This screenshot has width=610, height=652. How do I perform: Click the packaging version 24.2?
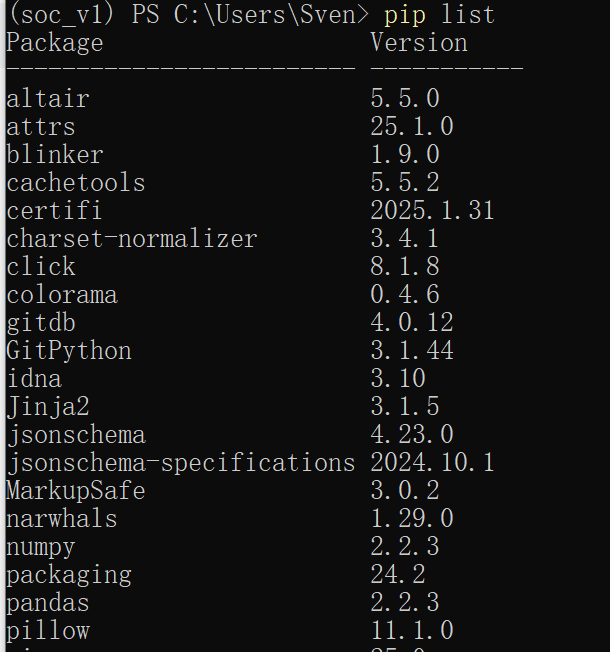click(x=398, y=575)
